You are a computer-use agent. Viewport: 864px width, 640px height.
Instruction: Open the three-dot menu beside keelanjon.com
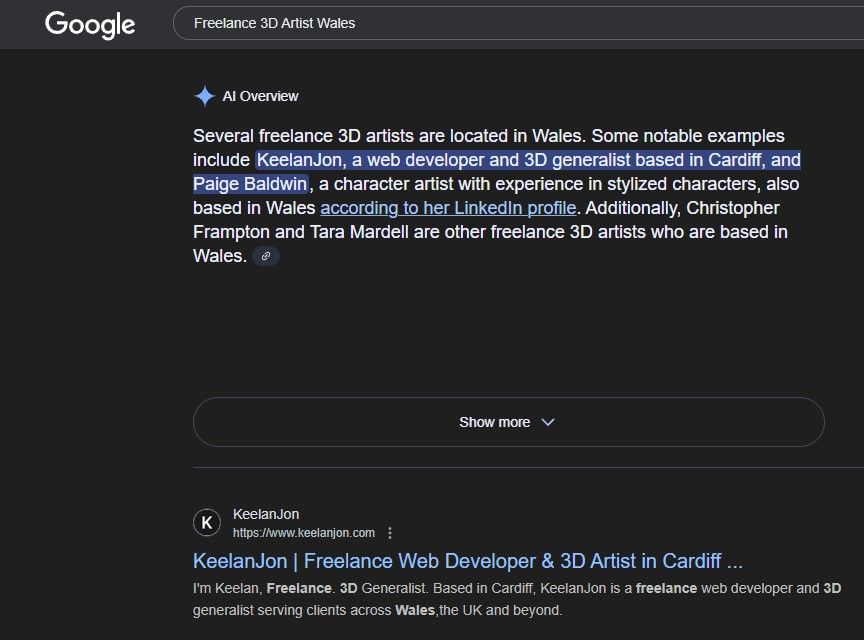[x=390, y=533]
